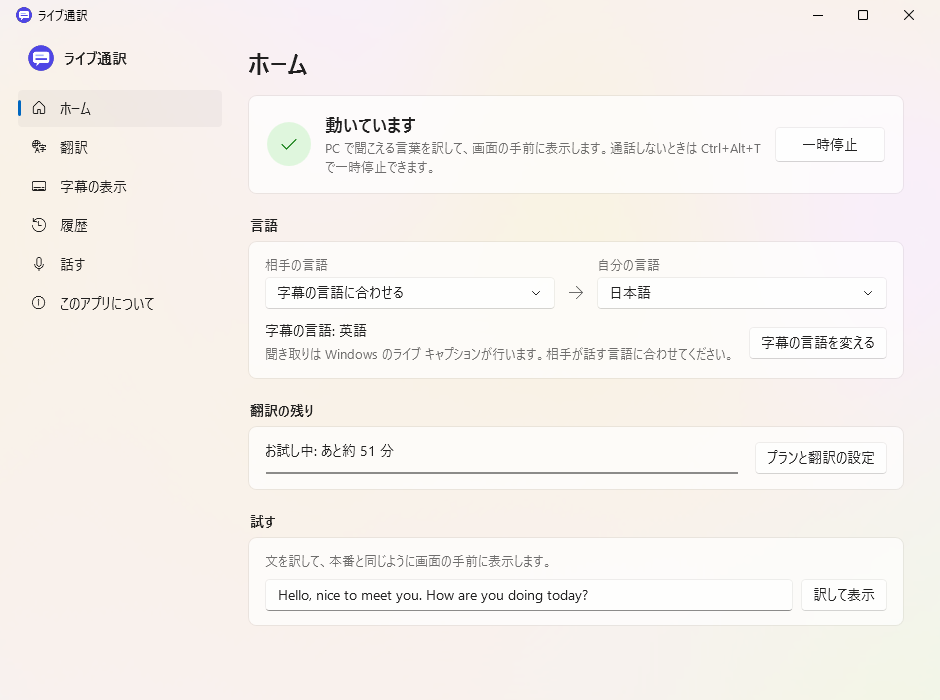
Task: Open プランと翻訳の設定
Action: (821, 458)
